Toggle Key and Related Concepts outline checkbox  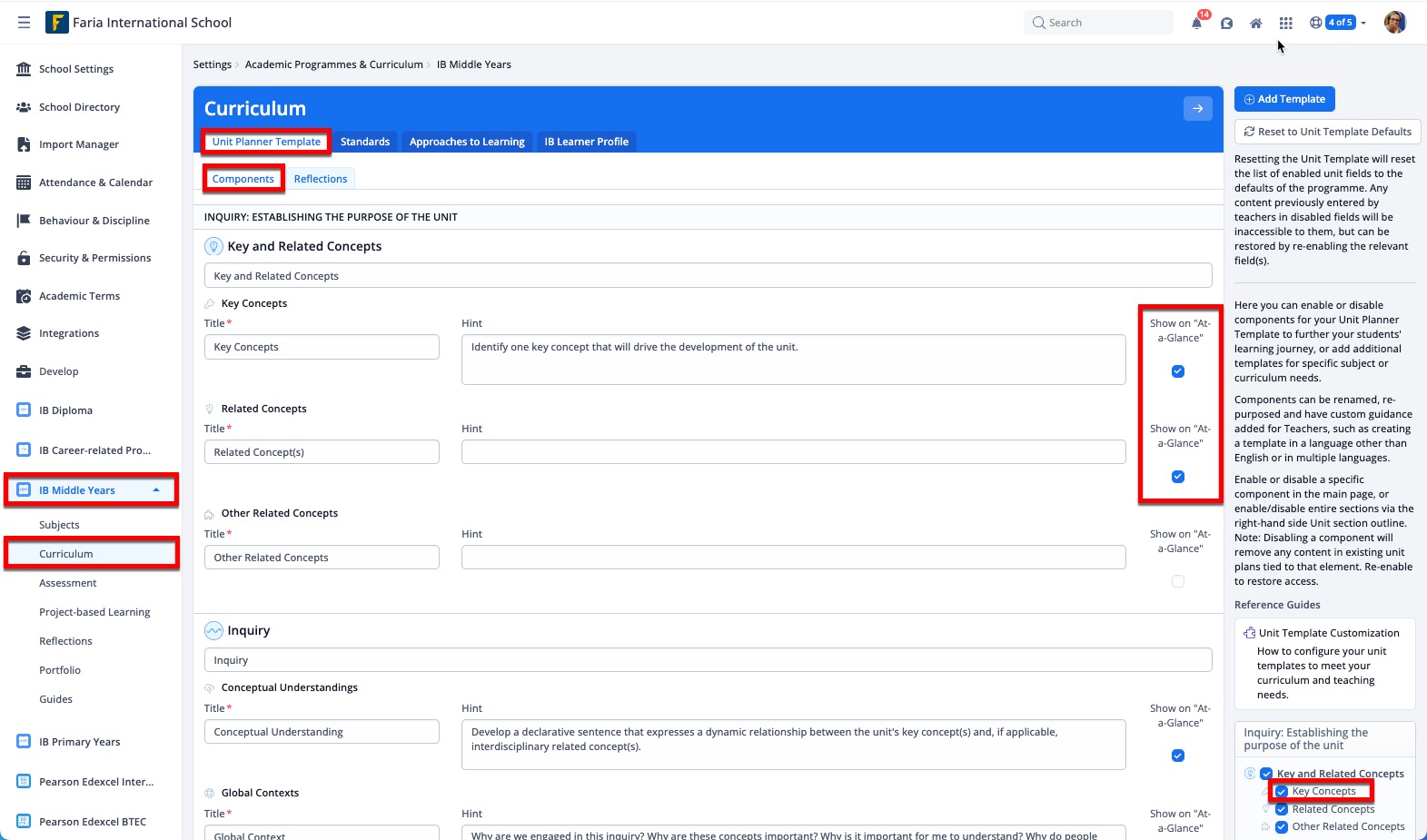pyautogui.click(x=1266, y=774)
